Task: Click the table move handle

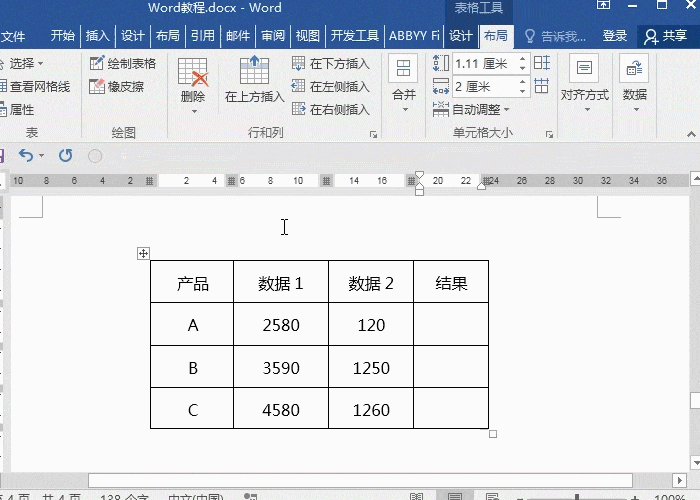Action: (143, 254)
